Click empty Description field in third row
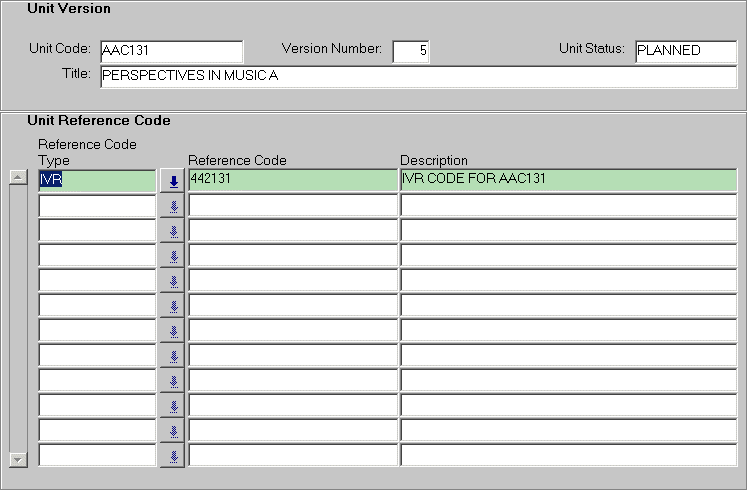 [x=568, y=231]
